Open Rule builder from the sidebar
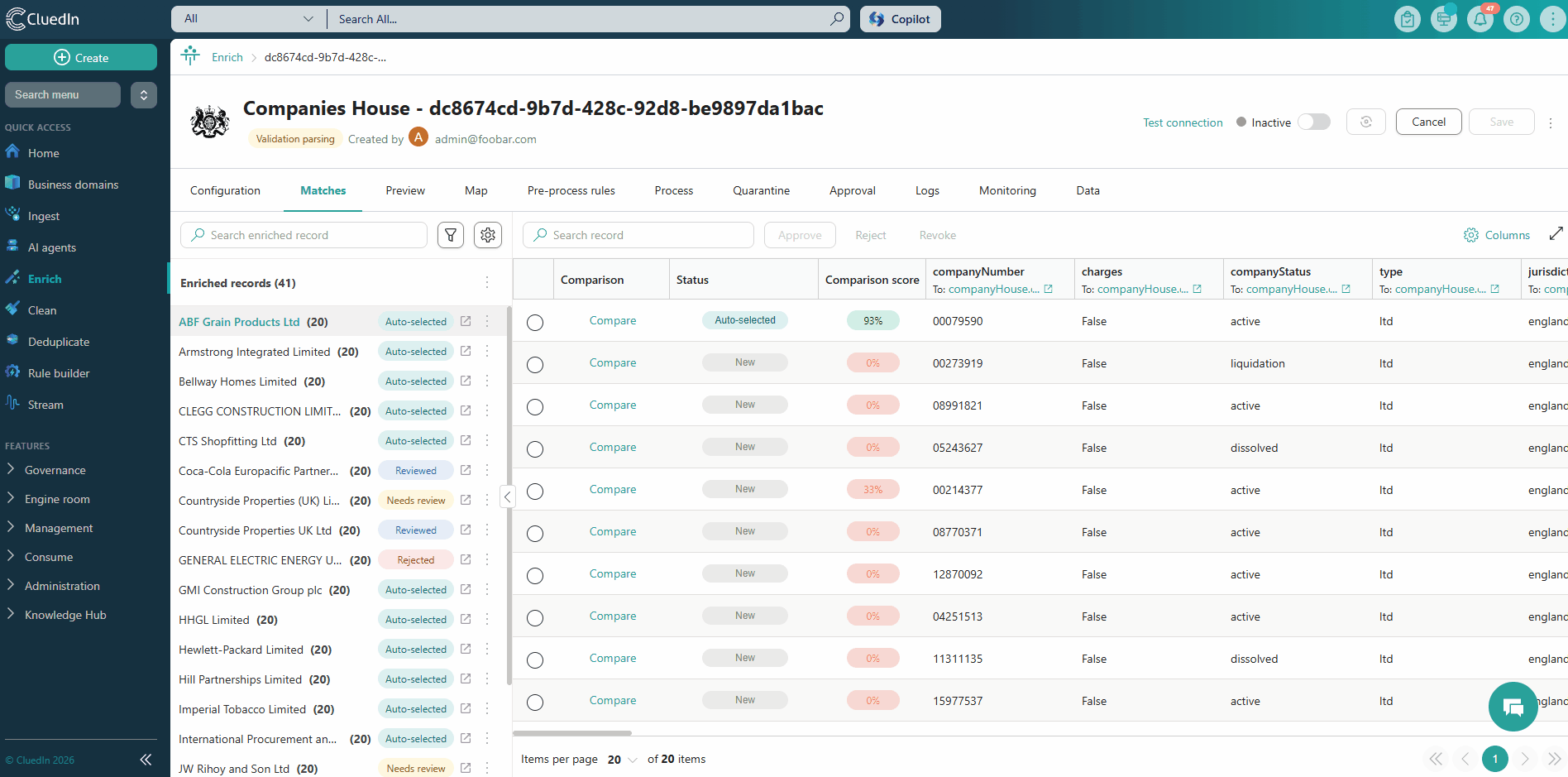Screen dimensions: 1568x777 [59, 373]
